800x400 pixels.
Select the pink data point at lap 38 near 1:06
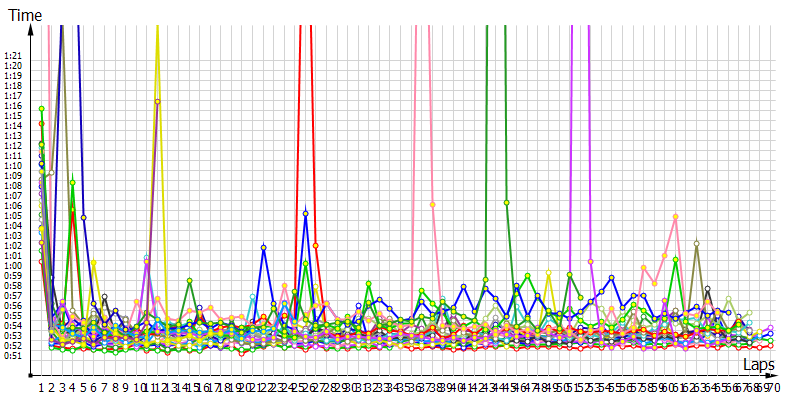pos(432,204)
